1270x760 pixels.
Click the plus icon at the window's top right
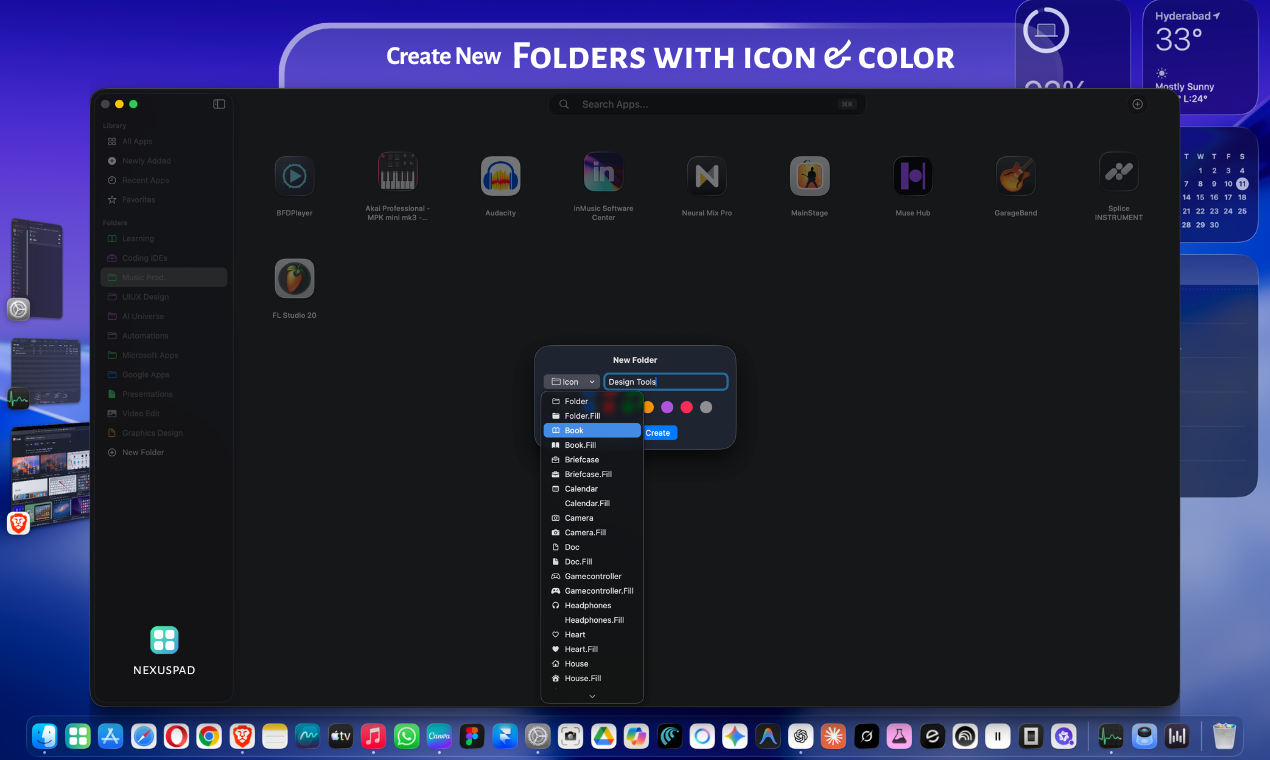1137,104
